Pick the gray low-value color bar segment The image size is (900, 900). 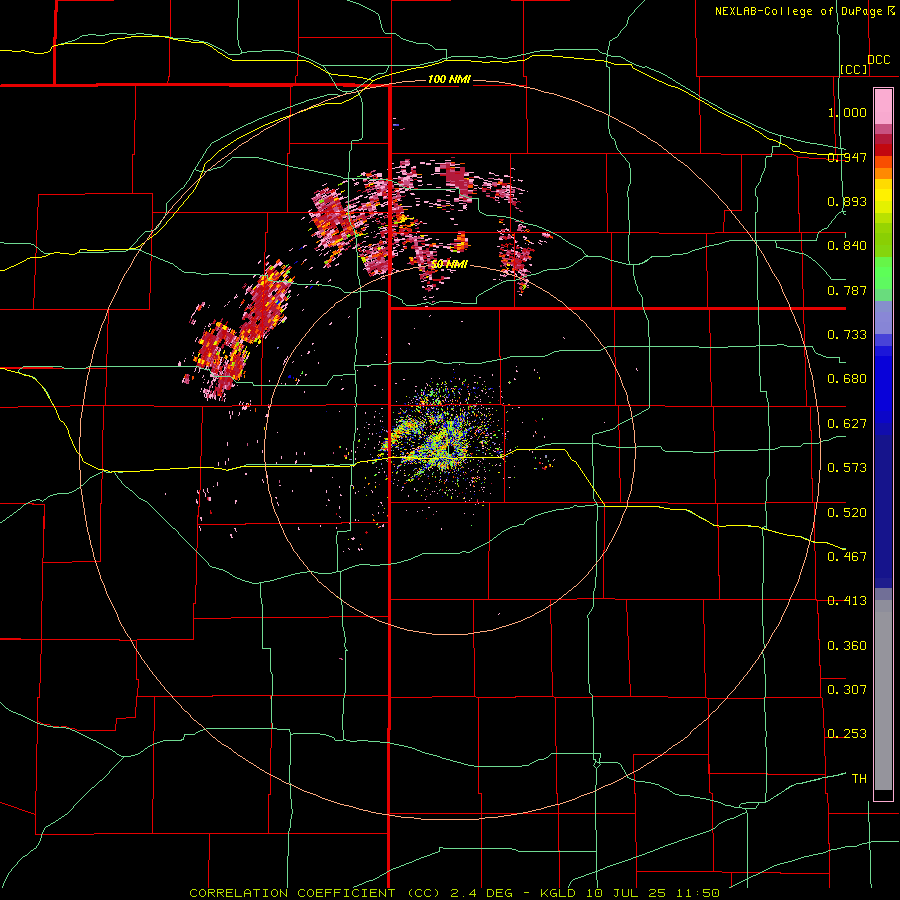coord(883,695)
